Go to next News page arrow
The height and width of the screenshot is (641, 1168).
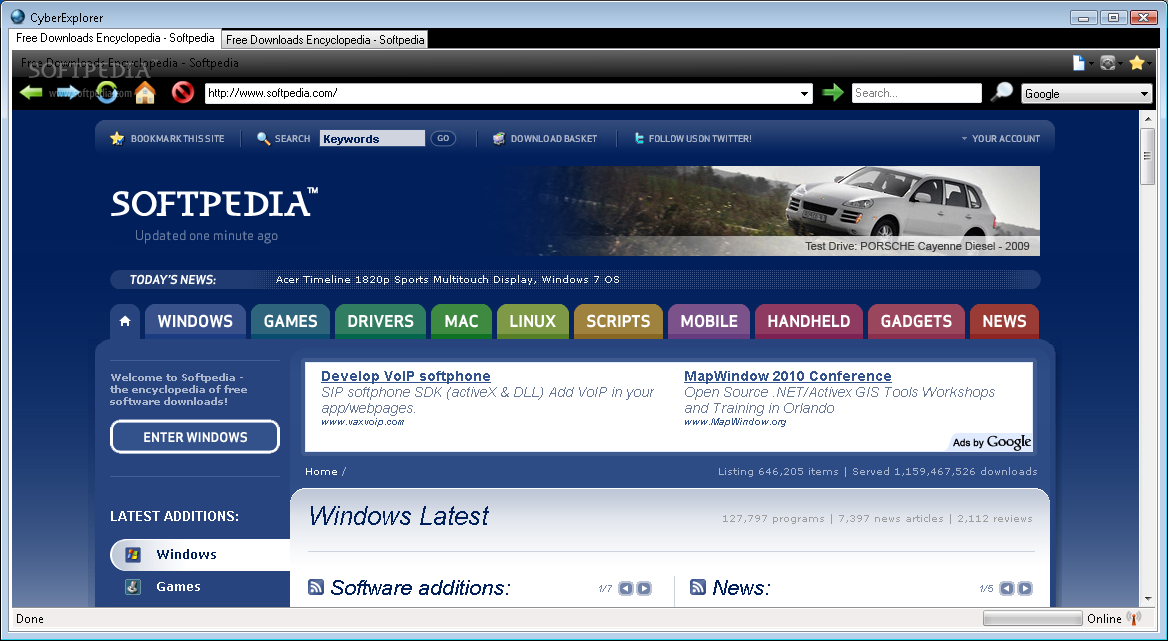(x=1025, y=588)
